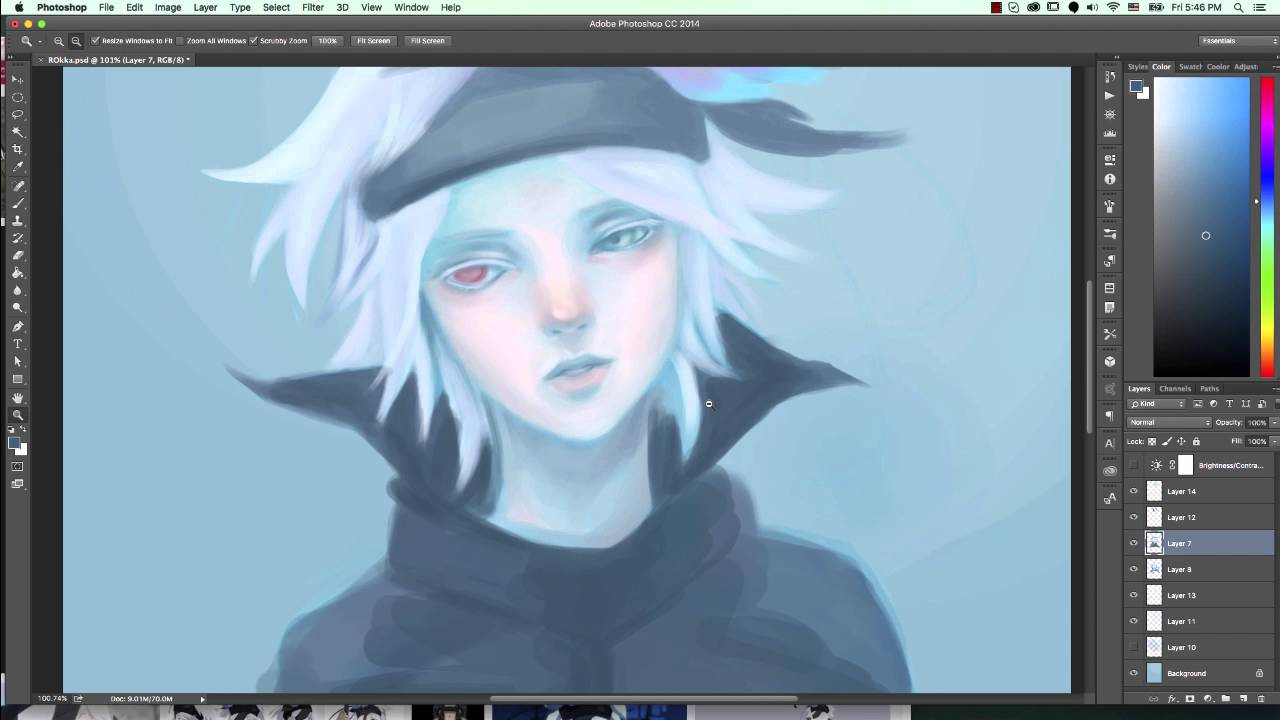Uncheck Resize Windows to Fit
The image size is (1280, 720).
point(96,41)
